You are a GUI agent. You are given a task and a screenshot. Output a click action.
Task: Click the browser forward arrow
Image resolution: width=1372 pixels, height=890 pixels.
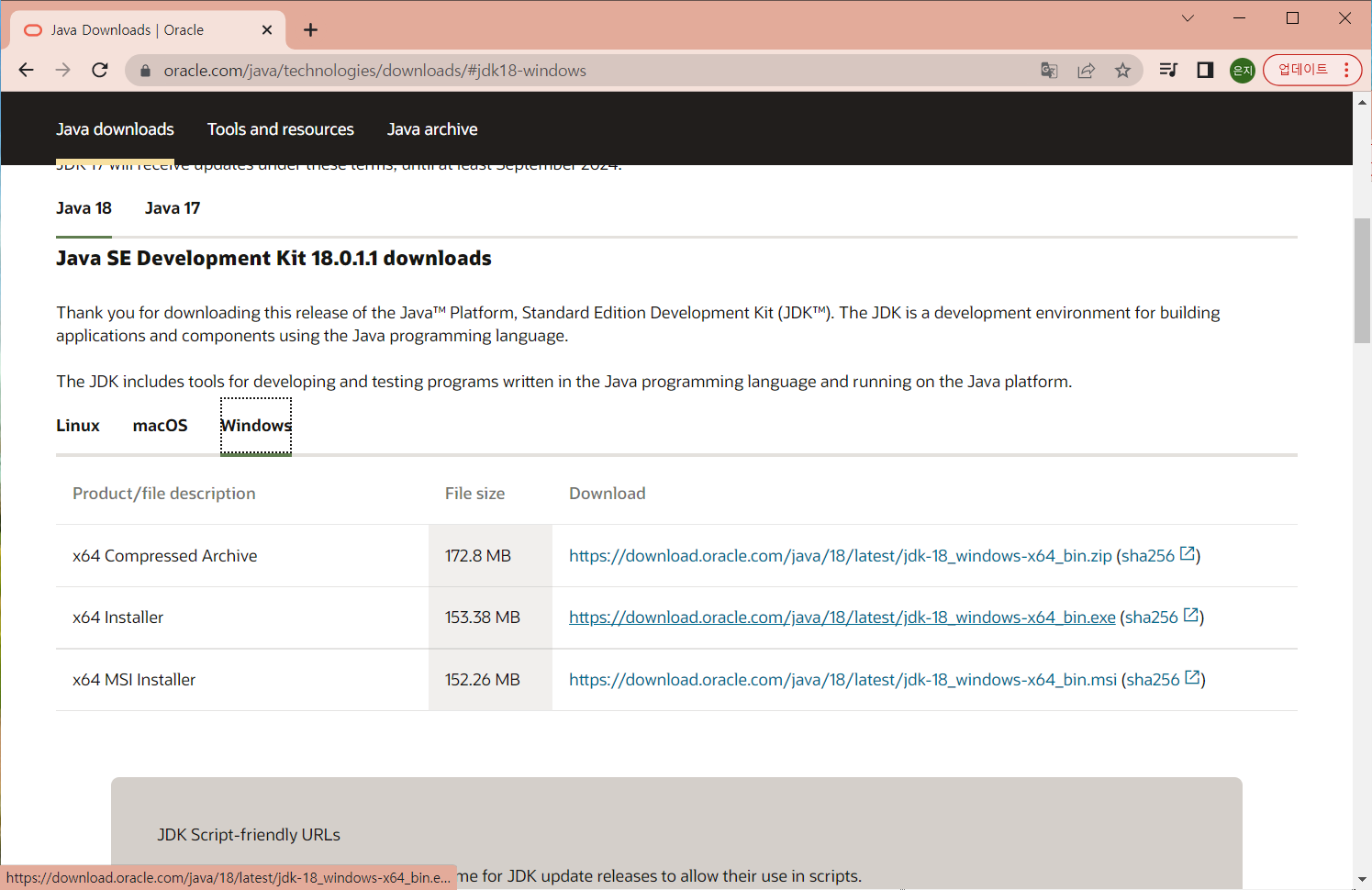[x=62, y=71]
